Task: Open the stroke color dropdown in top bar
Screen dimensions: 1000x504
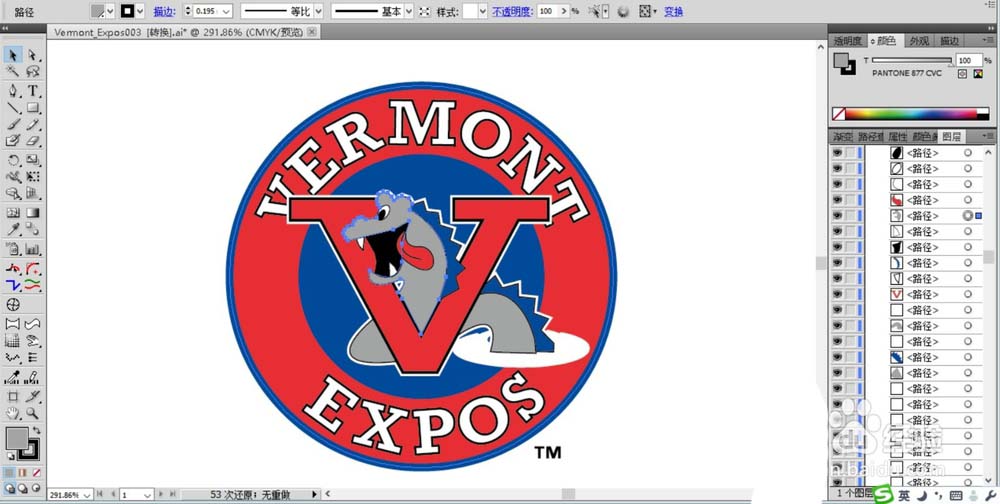Action: (x=140, y=11)
